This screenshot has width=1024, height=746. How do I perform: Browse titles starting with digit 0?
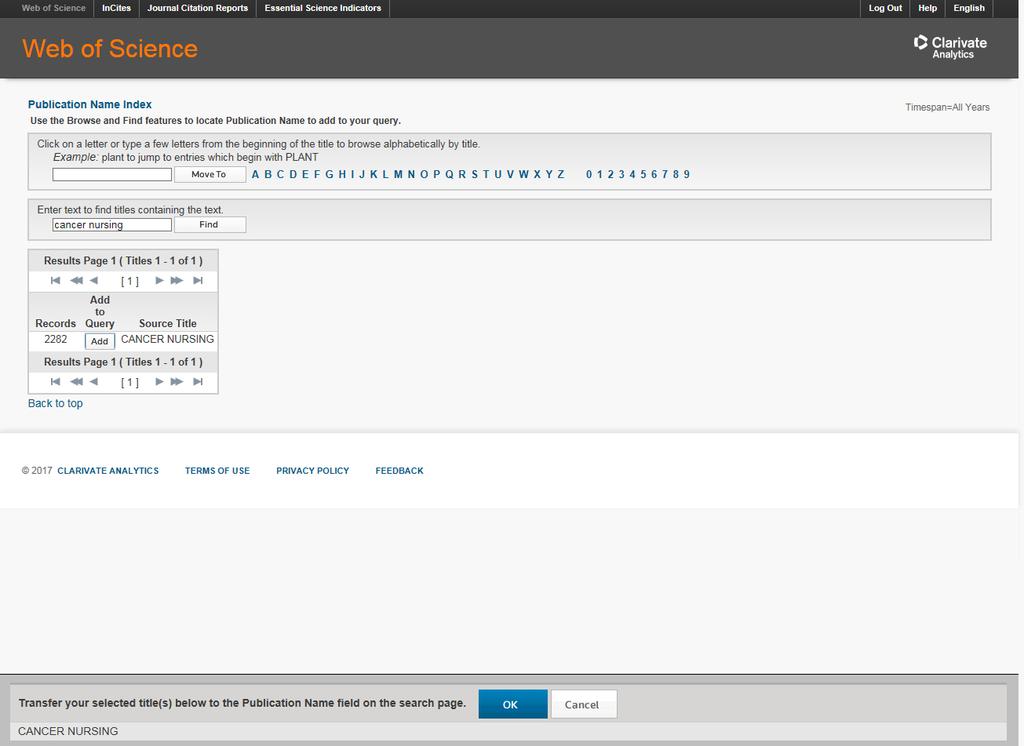point(589,174)
